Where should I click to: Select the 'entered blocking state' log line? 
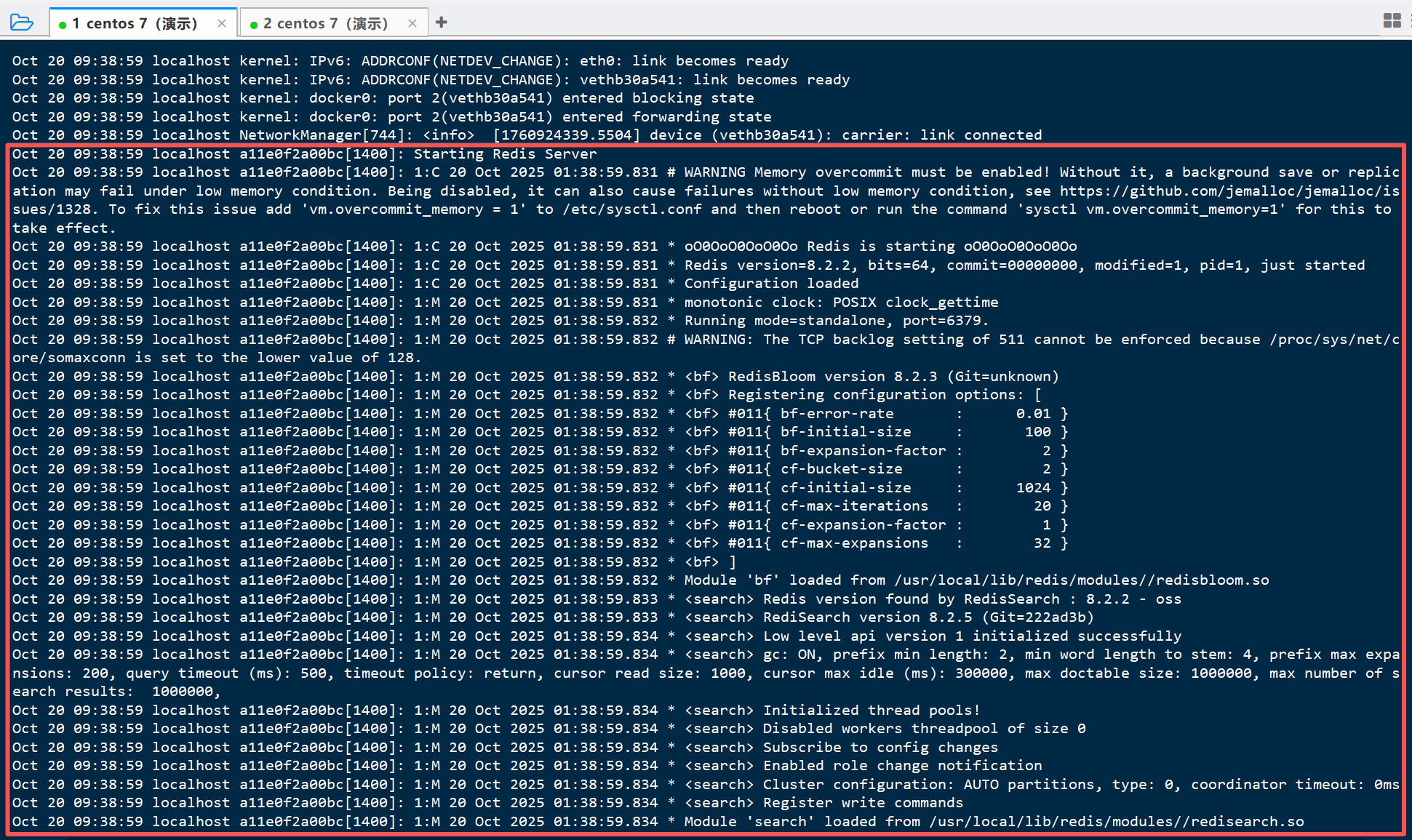pos(383,98)
